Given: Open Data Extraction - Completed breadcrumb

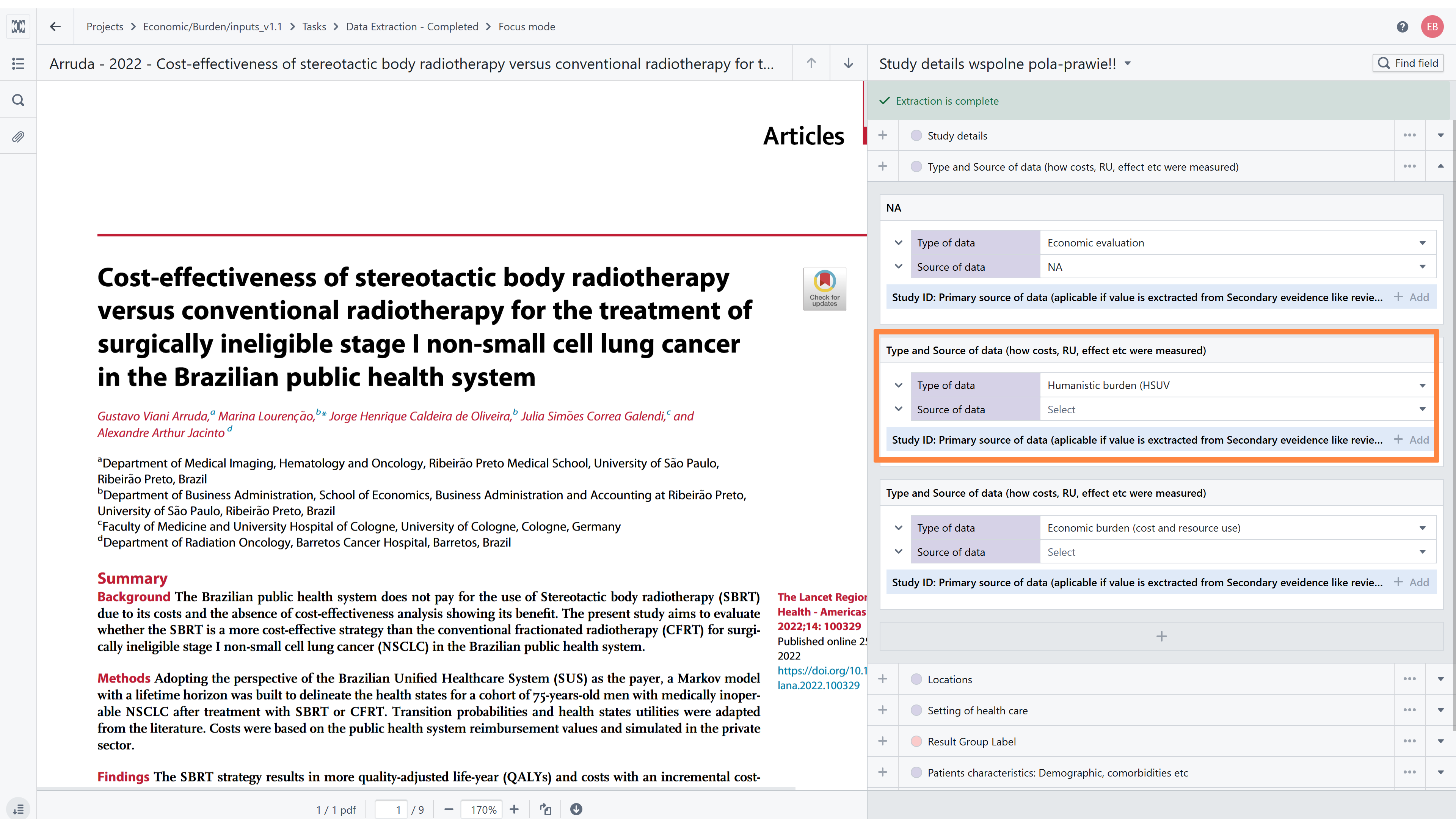Looking at the screenshot, I should [412, 27].
